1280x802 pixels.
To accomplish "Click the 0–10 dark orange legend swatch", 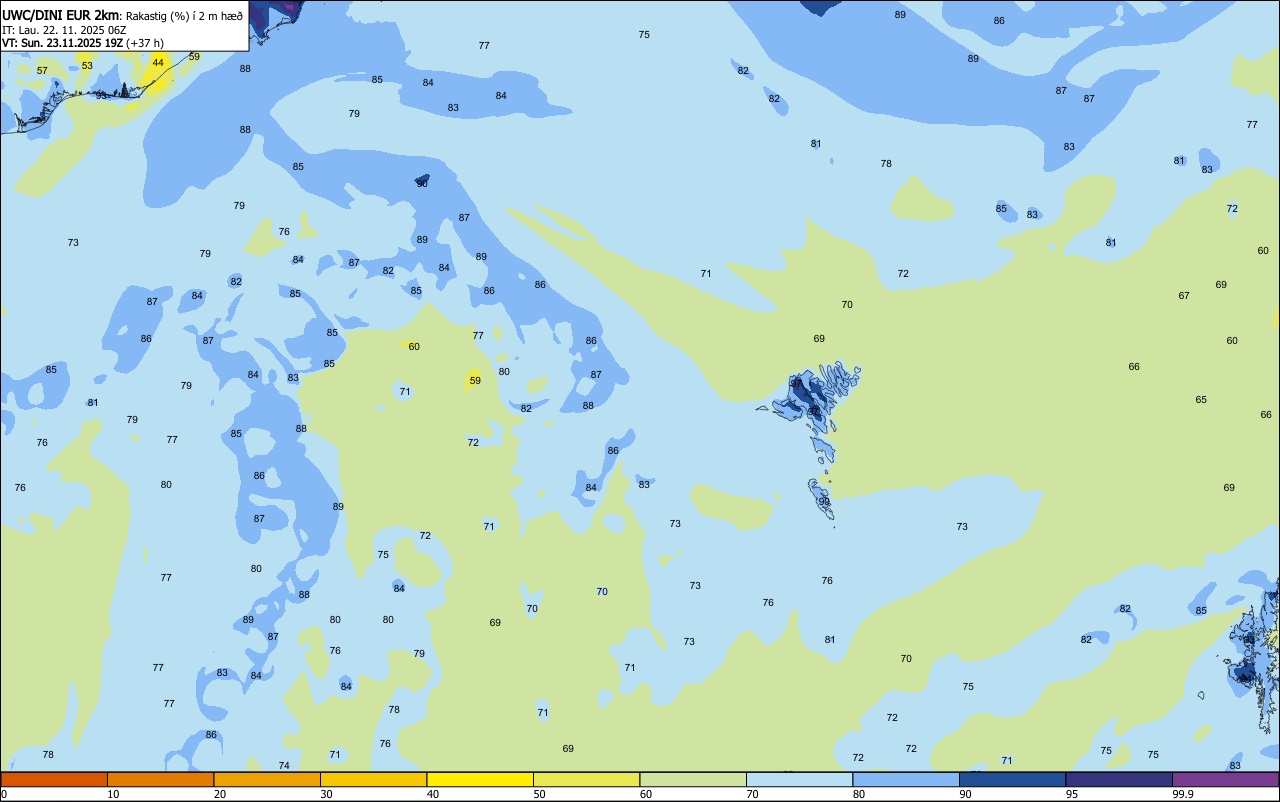I will tap(54, 779).
